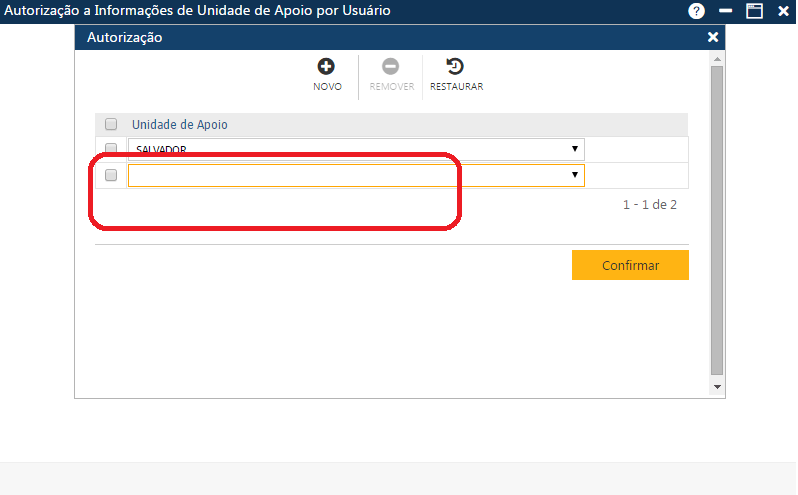Screen dimensions: 798x495
Task: Click the dialog scrollbar down arrow
Action: click(716, 386)
